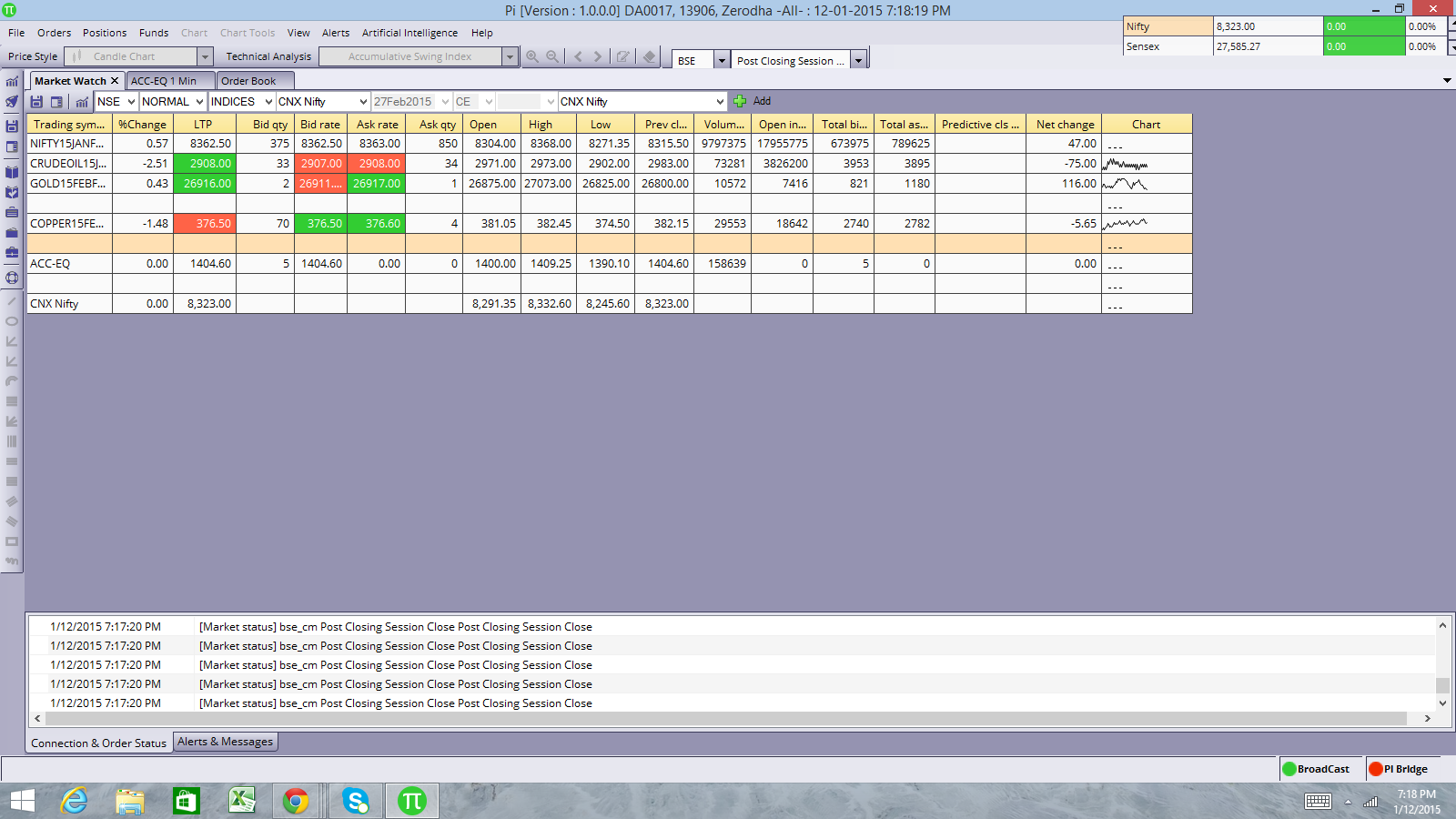
Task: Open the Orders menu
Action: point(54,33)
